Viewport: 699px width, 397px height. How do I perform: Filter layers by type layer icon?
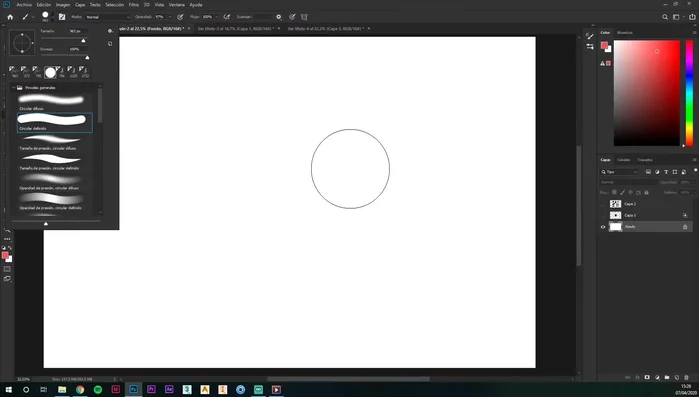666,172
